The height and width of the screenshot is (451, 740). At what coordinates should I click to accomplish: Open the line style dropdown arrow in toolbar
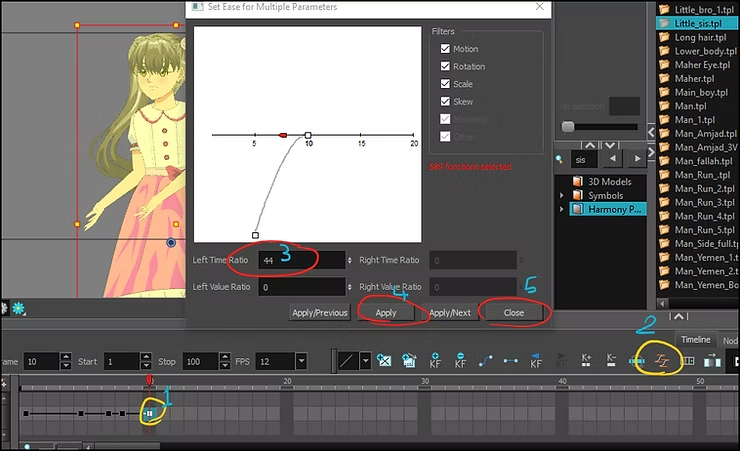tap(365, 362)
